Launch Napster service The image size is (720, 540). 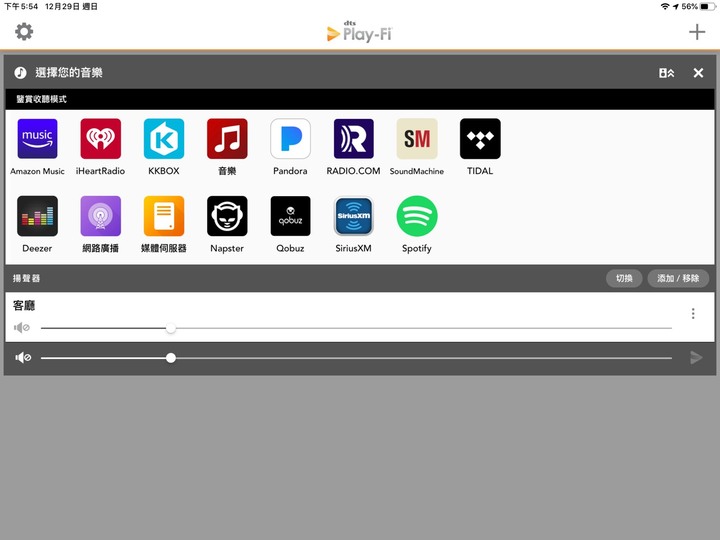[227, 216]
